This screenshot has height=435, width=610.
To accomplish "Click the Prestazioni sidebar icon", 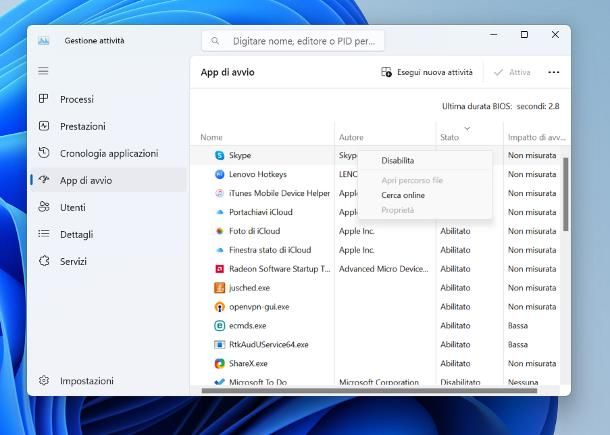I will tap(44, 126).
